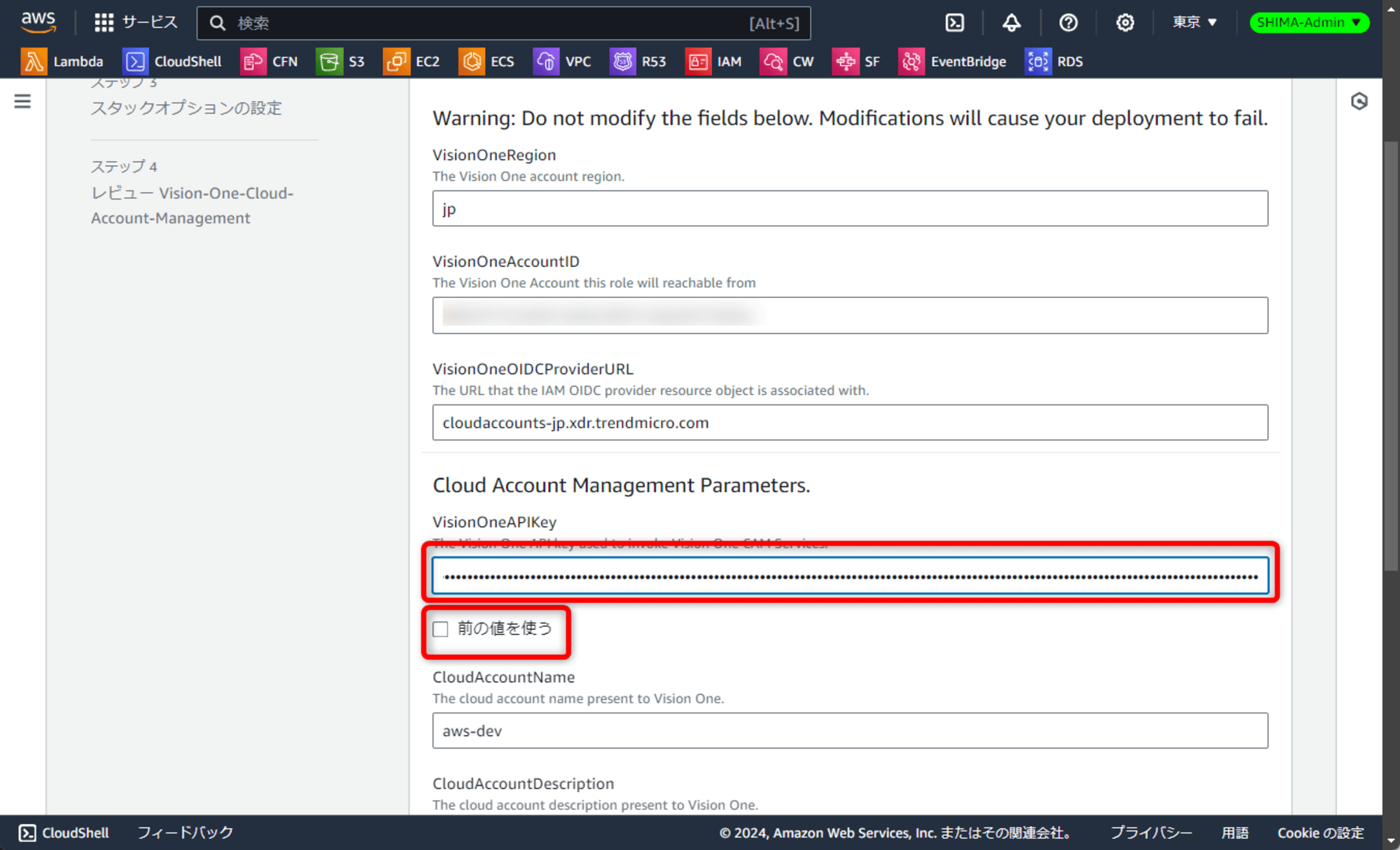Click the scrollbar down arrow

[1391, 840]
